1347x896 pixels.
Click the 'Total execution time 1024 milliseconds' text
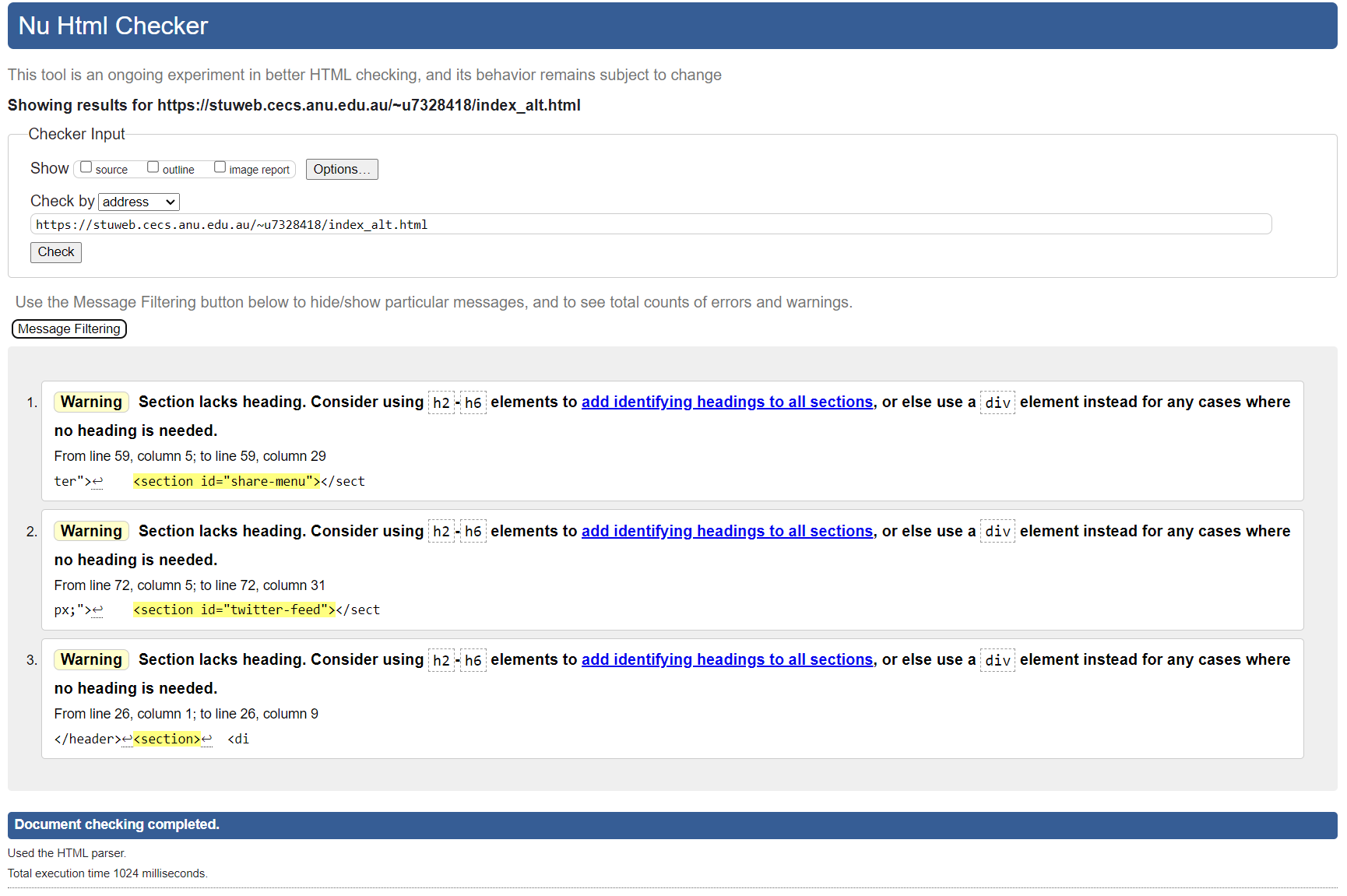tap(107, 873)
